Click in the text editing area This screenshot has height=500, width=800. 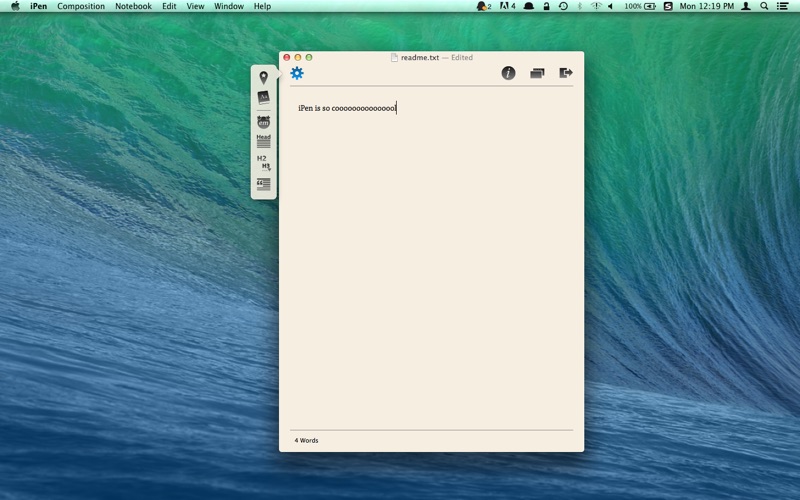click(x=430, y=250)
